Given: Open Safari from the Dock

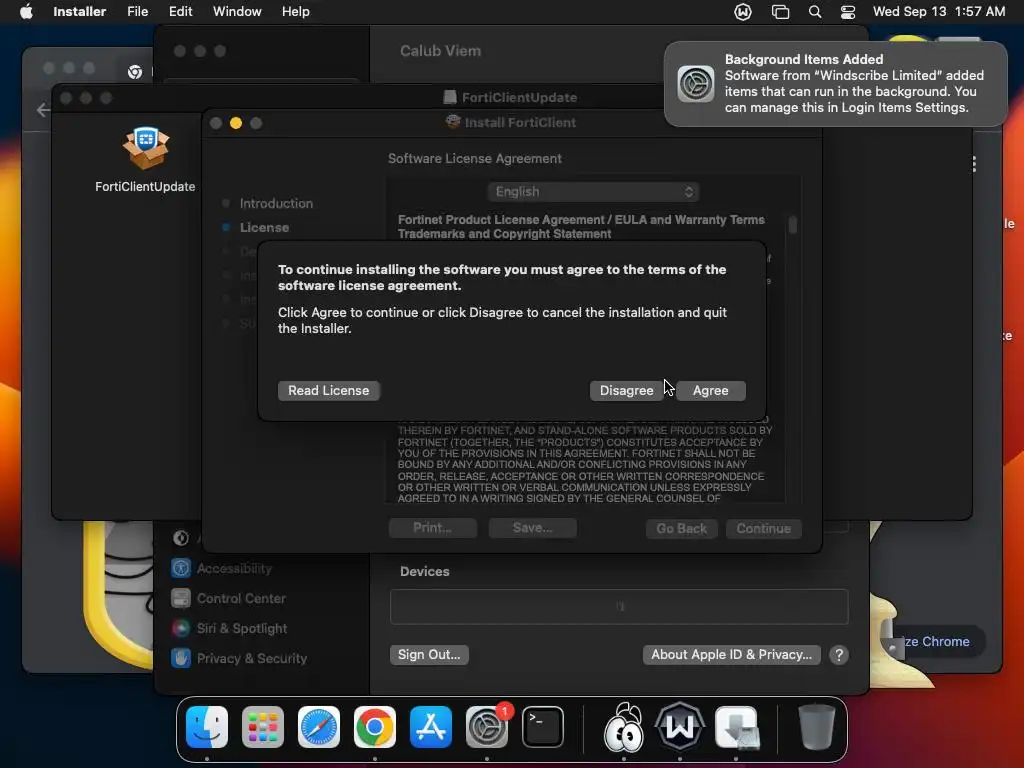Looking at the screenshot, I should click(x=319, y=727).
